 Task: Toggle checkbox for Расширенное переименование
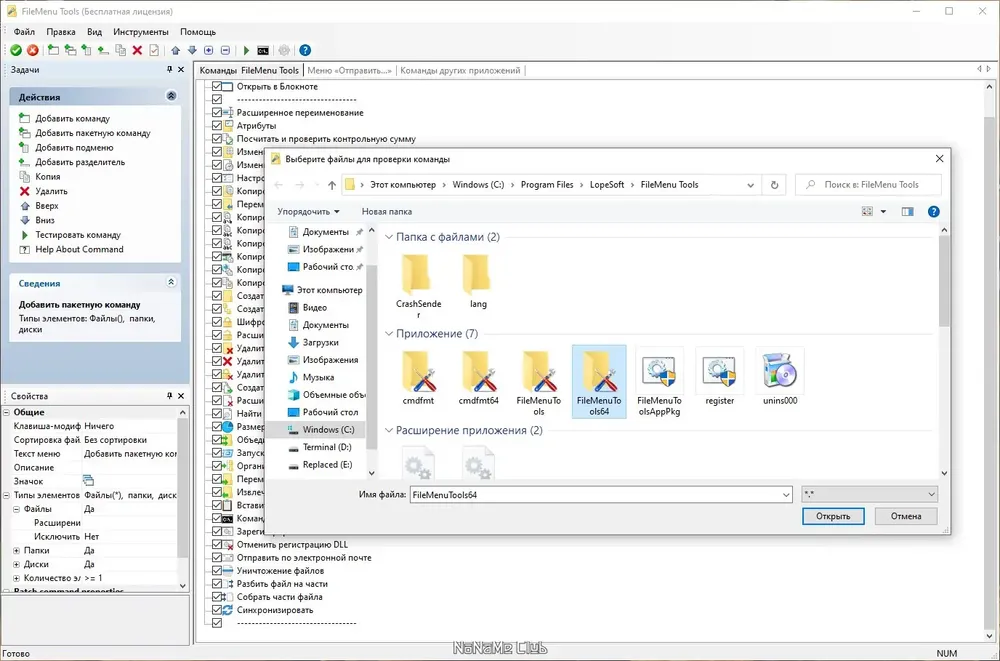(x=217, y=112)
